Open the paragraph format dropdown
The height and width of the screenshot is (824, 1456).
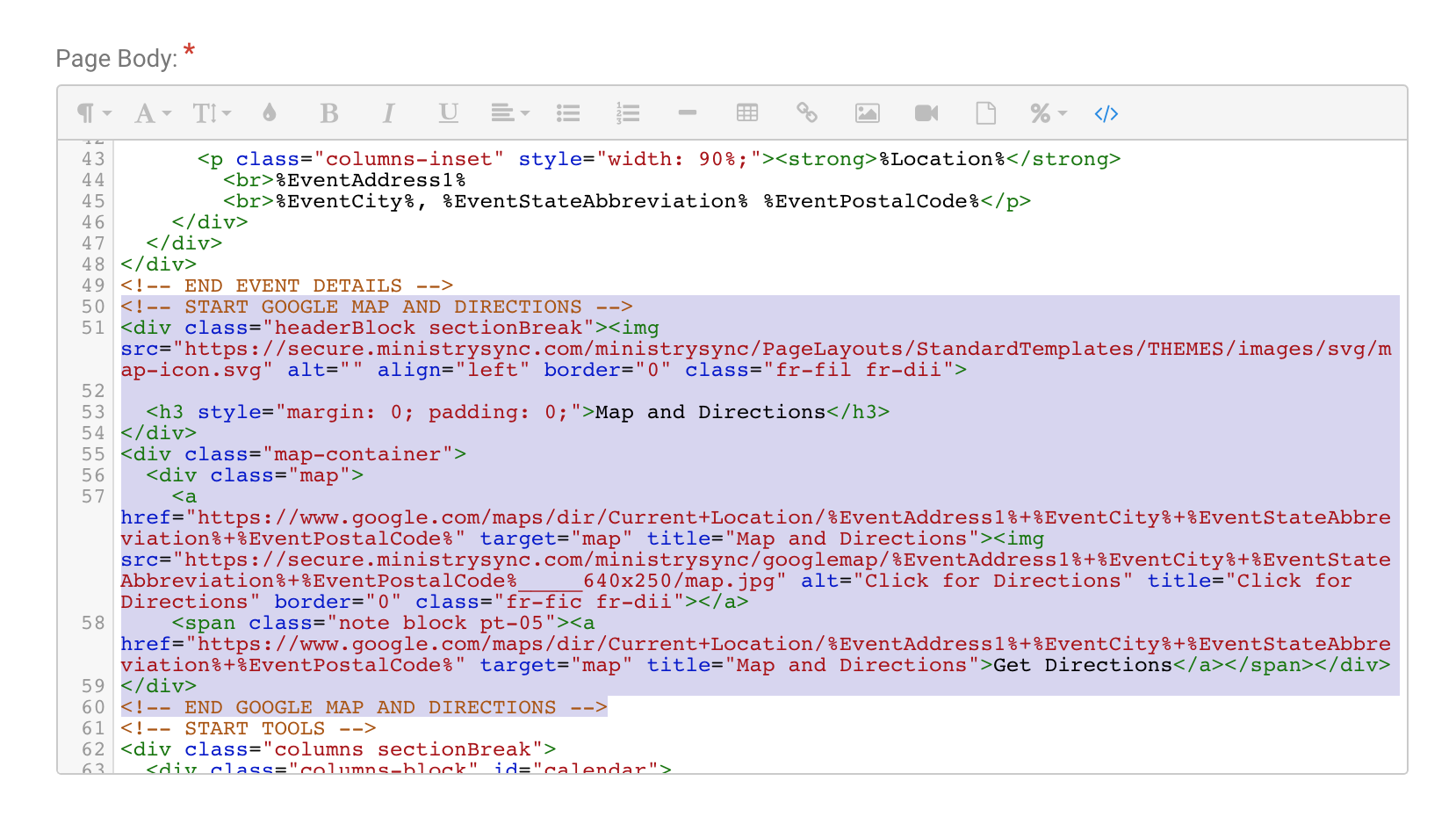(x=94, y=113)
